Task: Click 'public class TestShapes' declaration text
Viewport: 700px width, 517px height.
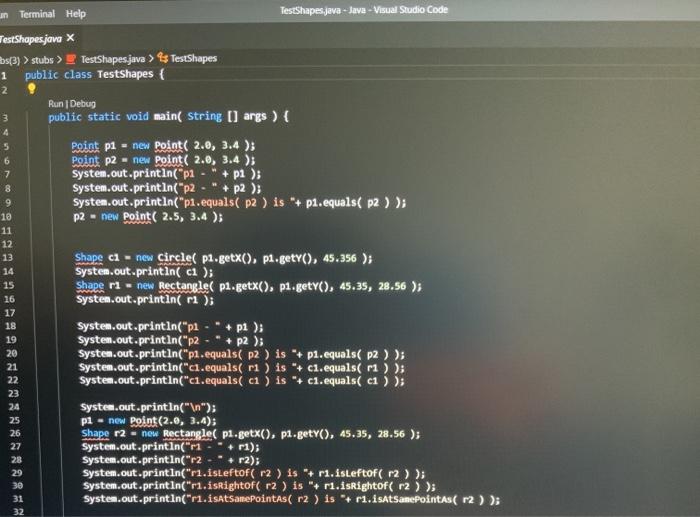Action: point(89,74)
